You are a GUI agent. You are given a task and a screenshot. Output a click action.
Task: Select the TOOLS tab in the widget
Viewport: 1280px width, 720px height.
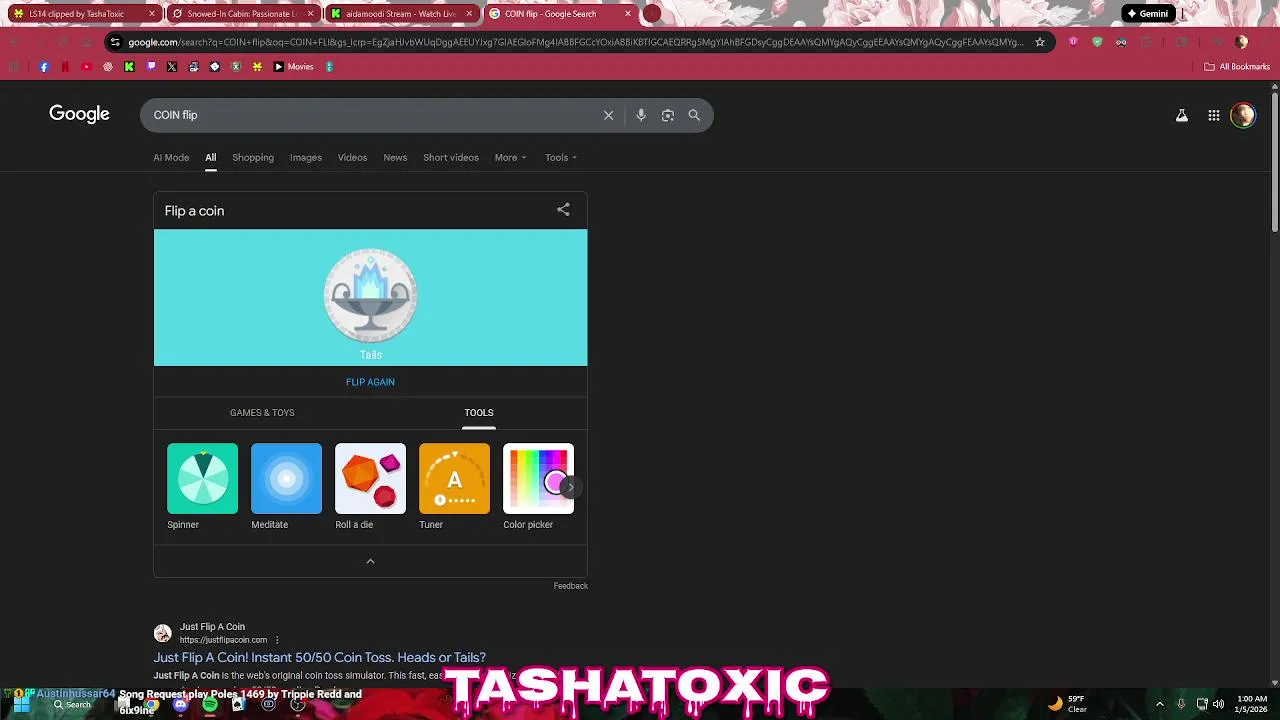pos(479,412)
